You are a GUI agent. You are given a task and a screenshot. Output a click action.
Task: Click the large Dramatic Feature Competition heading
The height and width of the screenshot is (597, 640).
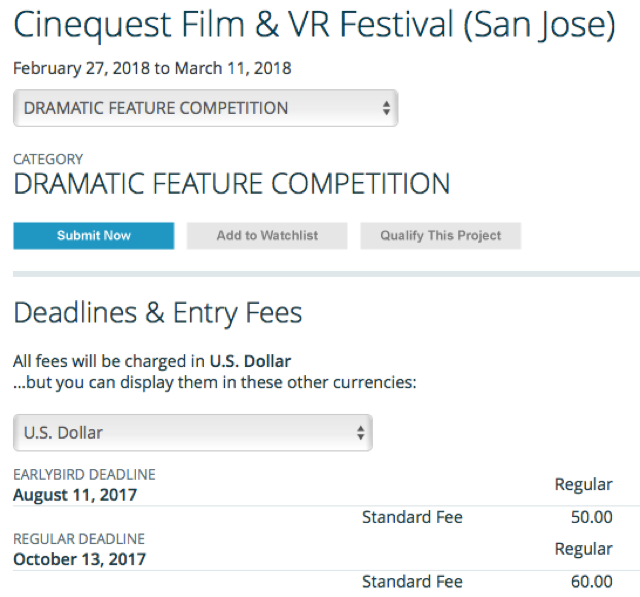coord(231,184)
